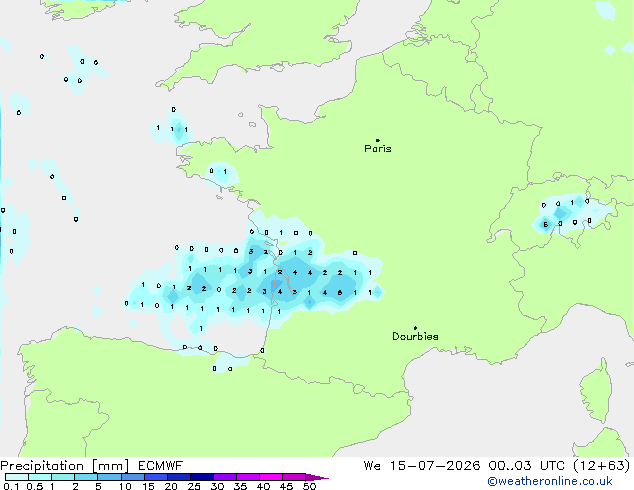Click the '0.1' legend scale value

pyautogui.click(x=11, y=486)
